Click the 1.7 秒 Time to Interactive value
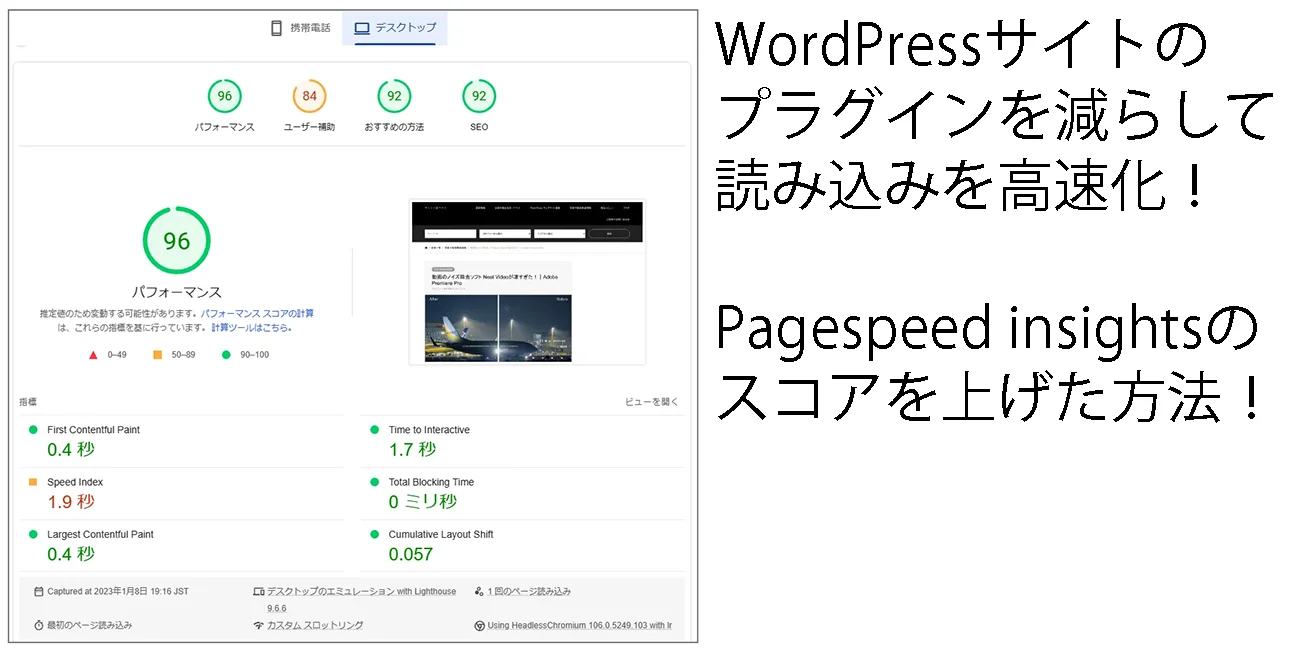1300x653 pixels. pyautogui.click(x=412, y=450)
